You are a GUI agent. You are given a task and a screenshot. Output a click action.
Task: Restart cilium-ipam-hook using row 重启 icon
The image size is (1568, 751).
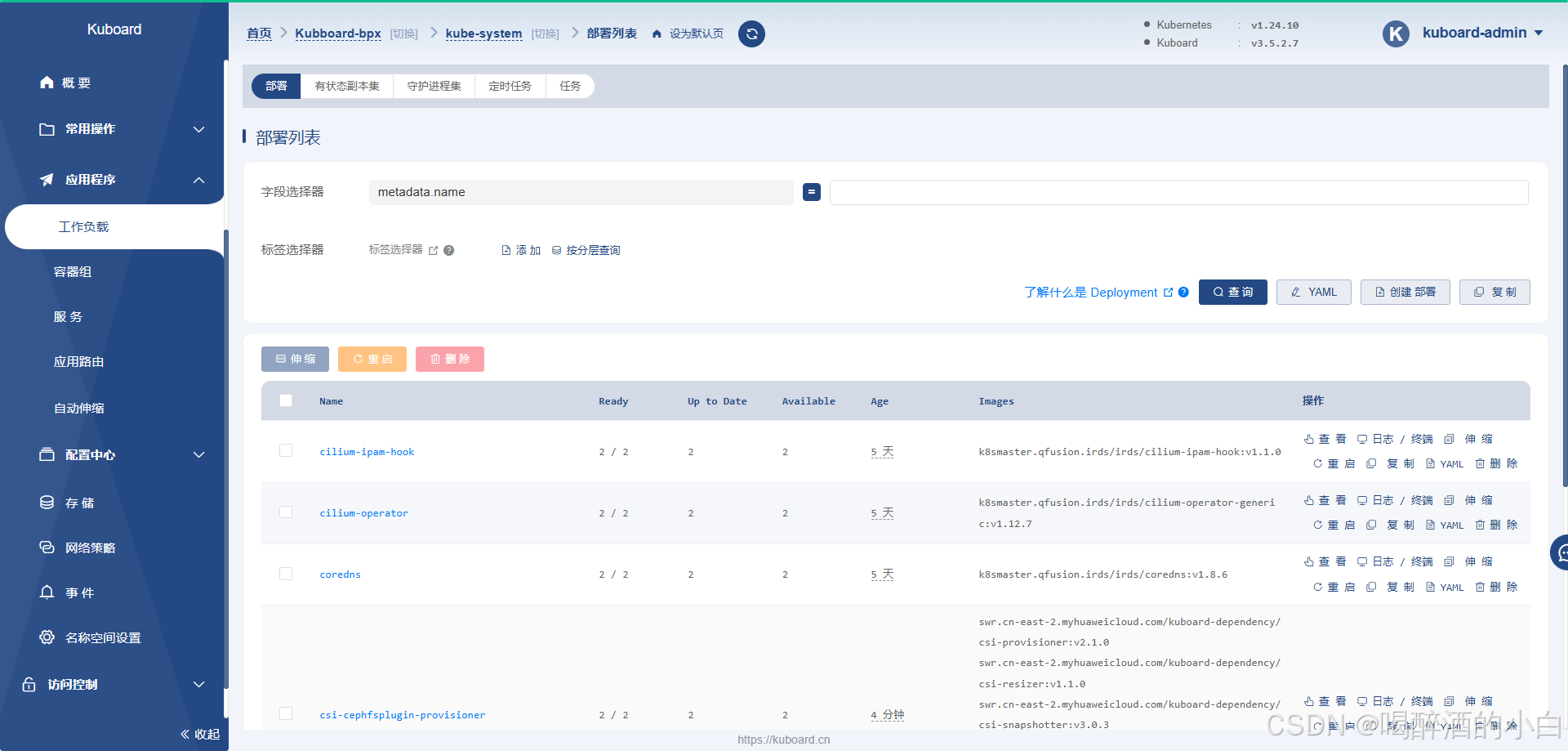pos(1334,464)
